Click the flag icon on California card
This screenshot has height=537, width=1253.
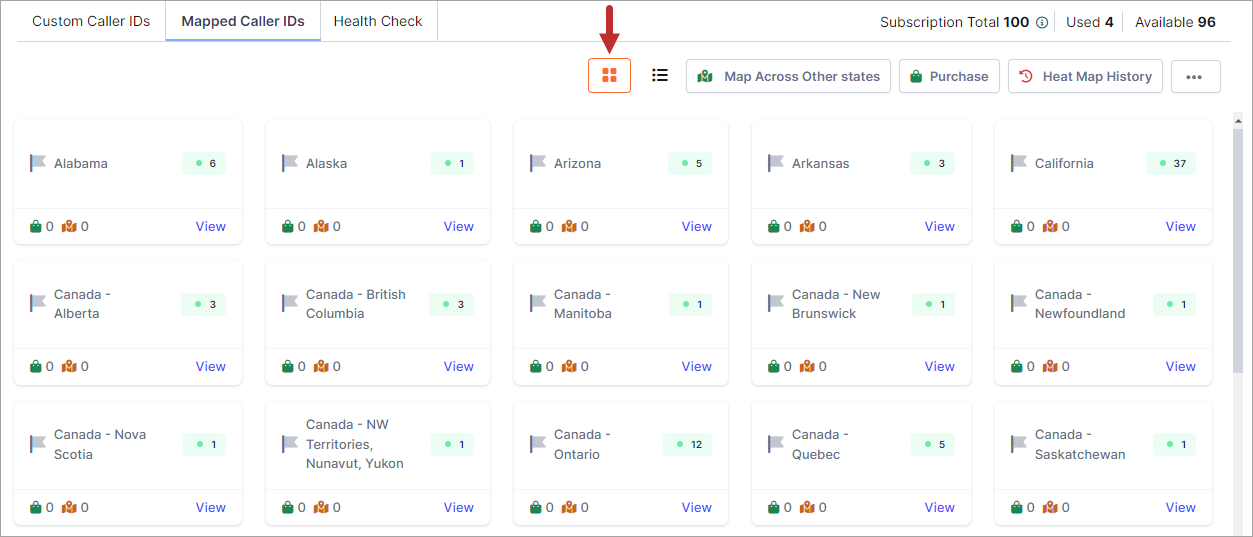pos(1019,163)
